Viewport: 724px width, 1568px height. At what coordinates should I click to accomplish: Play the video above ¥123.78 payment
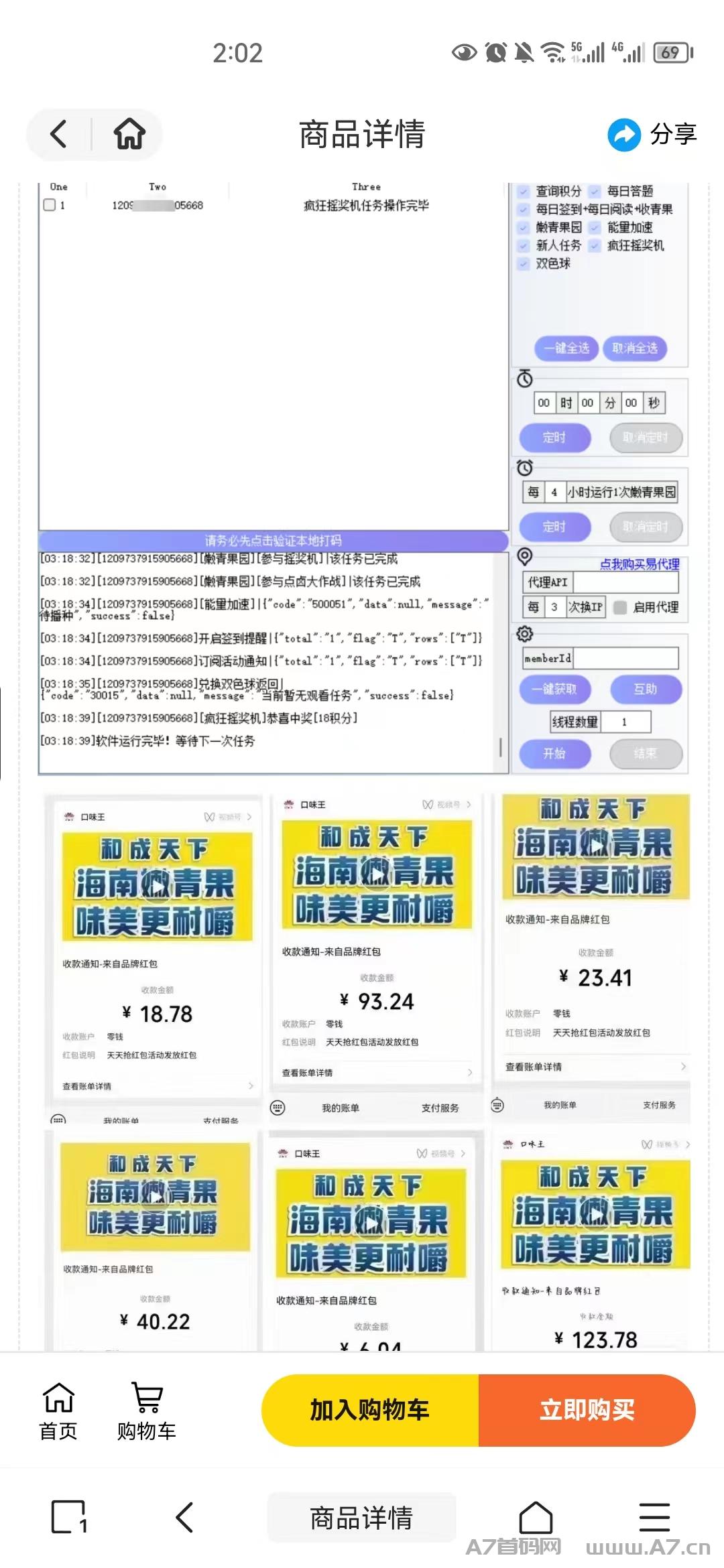pyautogui.click(x=595, y=1214)
